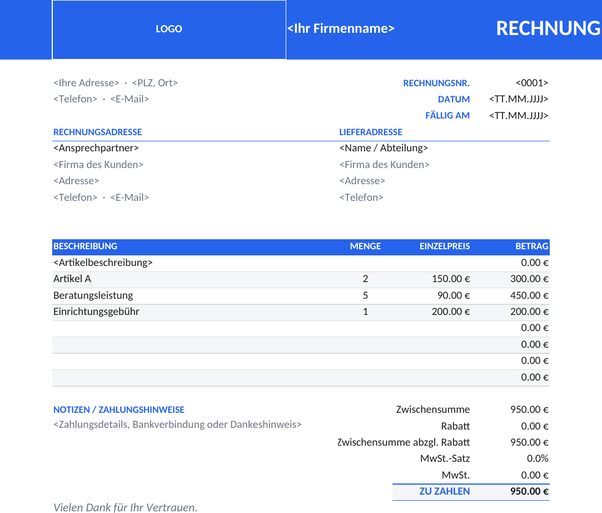Select the MwSt.-Satz value 0.0%
The height and width of the screenshot is (513, 602).
pyautogui.click(x=538, y=458)
